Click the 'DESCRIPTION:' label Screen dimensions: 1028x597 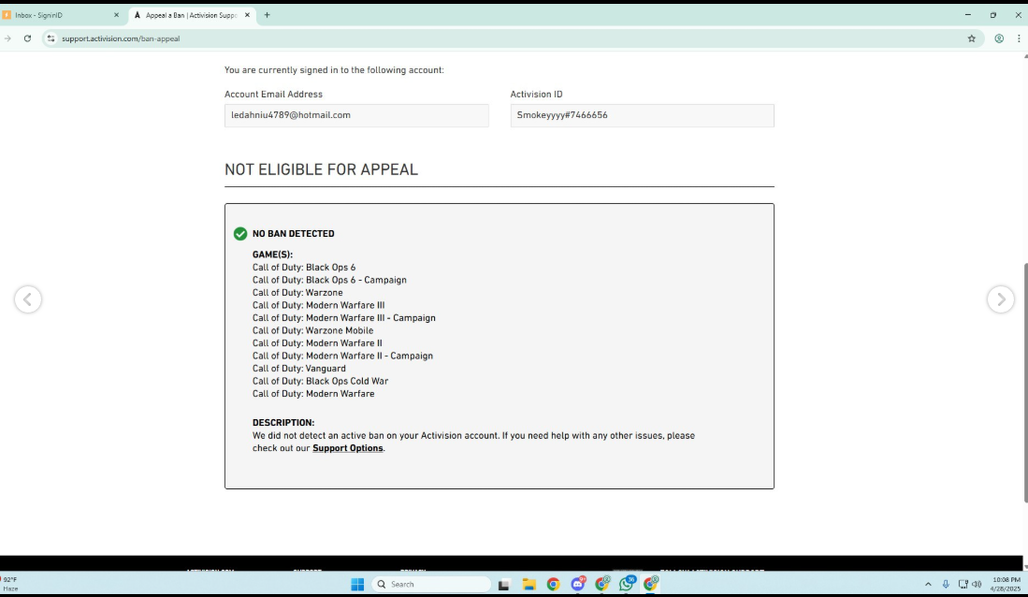(283, 423)
